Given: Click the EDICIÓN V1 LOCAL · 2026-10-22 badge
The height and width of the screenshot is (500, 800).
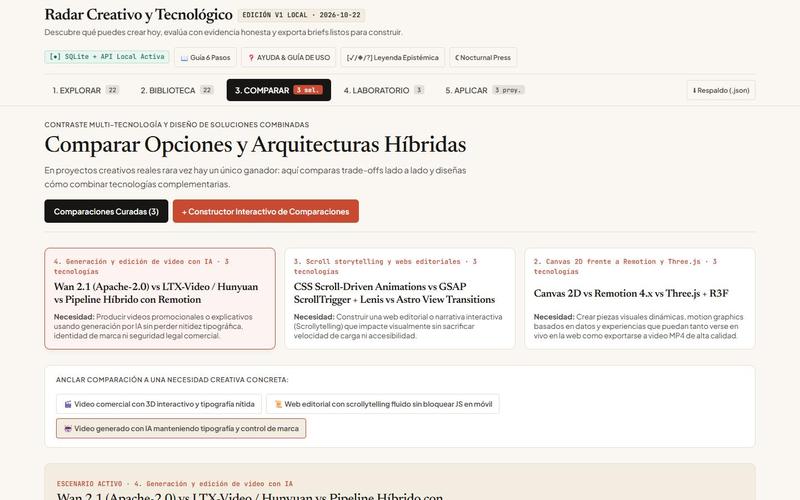Looking at the screenshot, I should 301,15.
